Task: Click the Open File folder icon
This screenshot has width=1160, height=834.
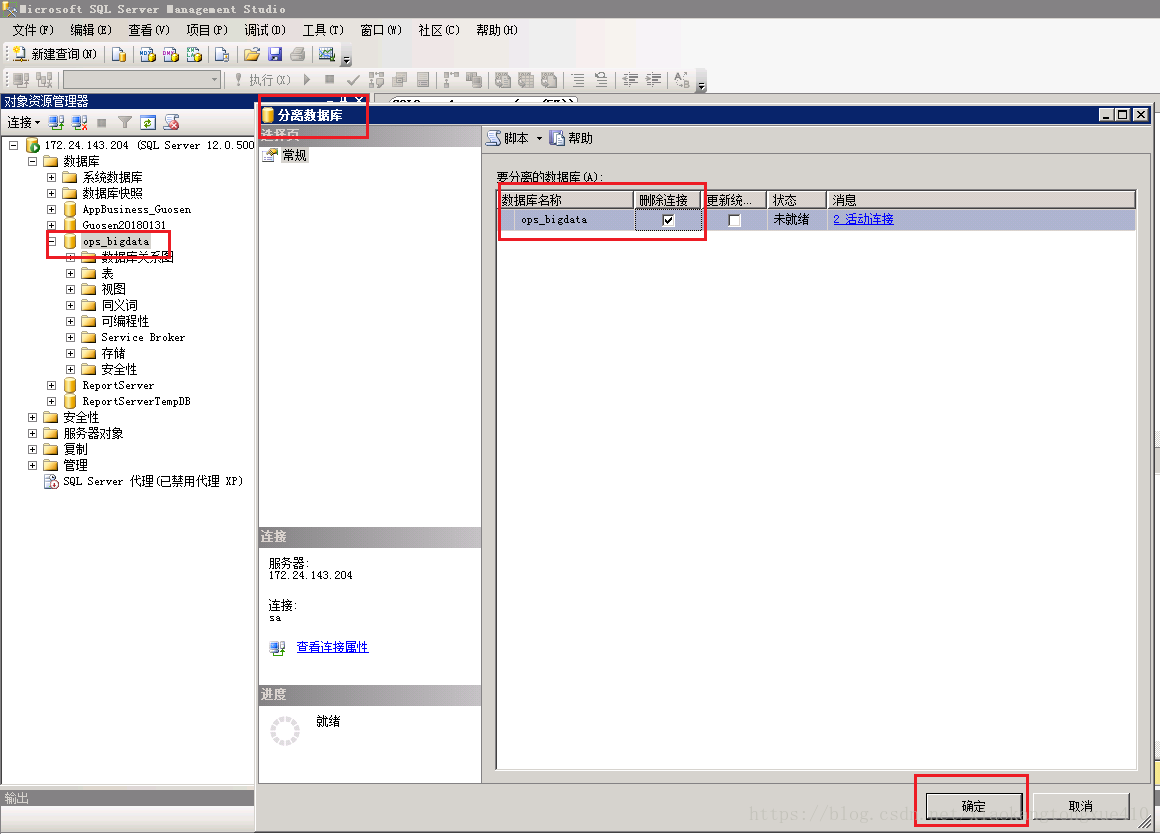Action: [252, 55]
